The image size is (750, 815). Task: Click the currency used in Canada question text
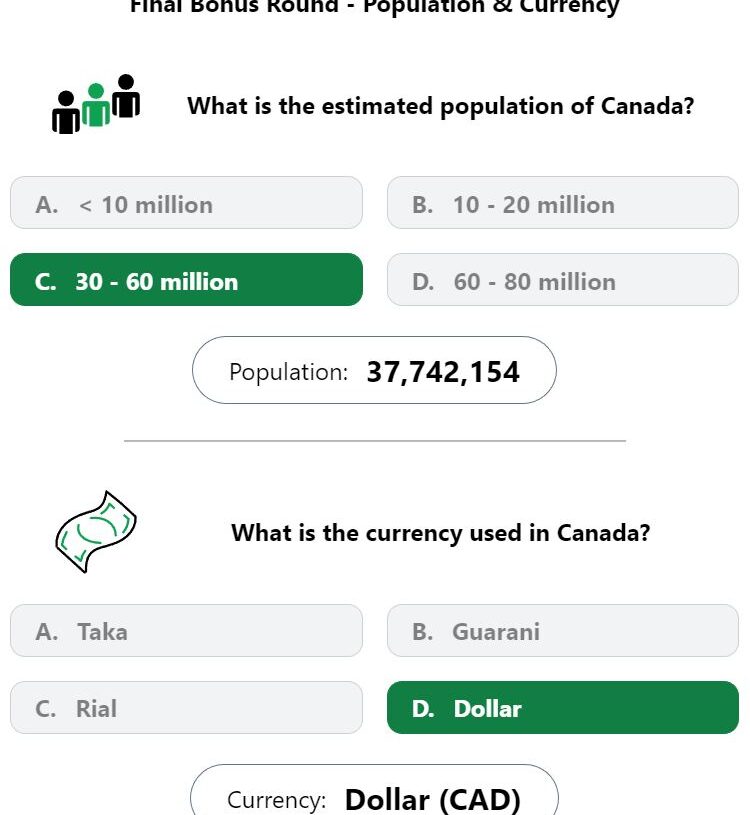[441, 533]
